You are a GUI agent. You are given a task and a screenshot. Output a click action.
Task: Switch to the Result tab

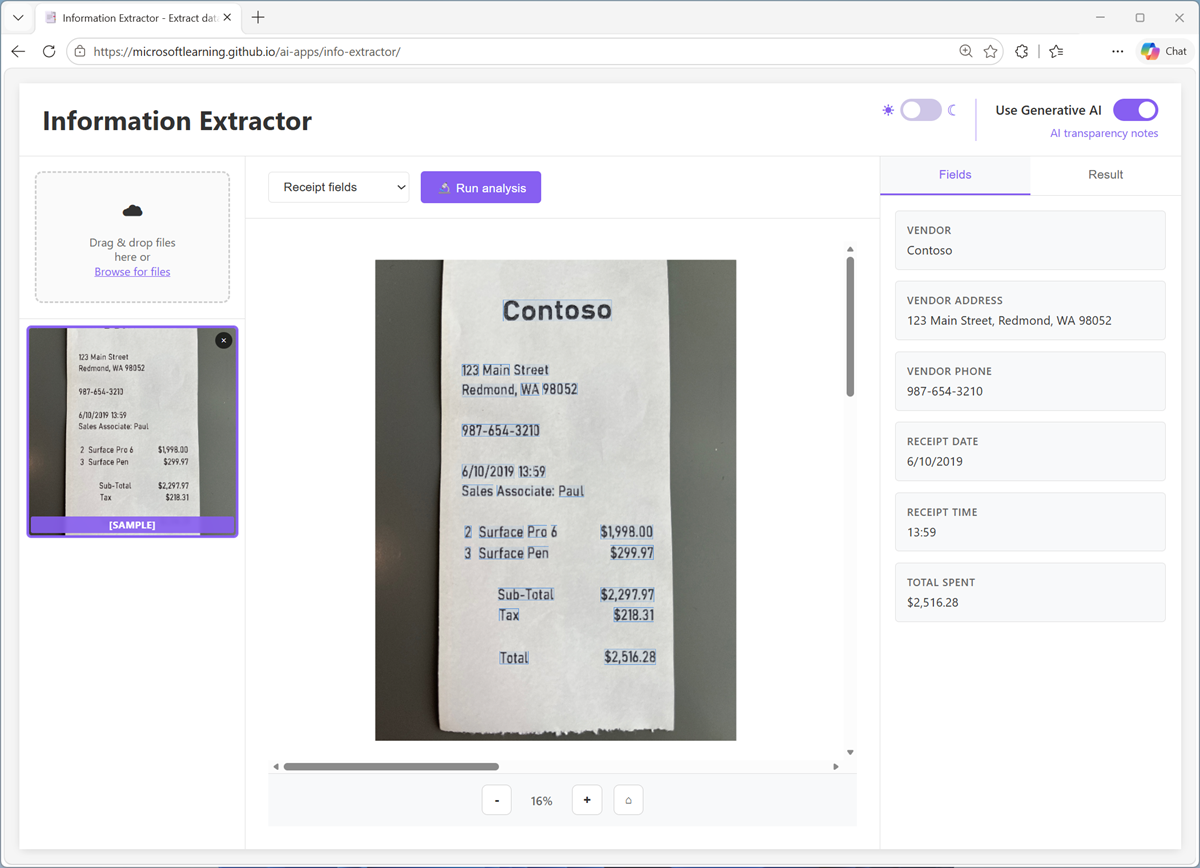pyautogui.click(x=1105, y=174)
